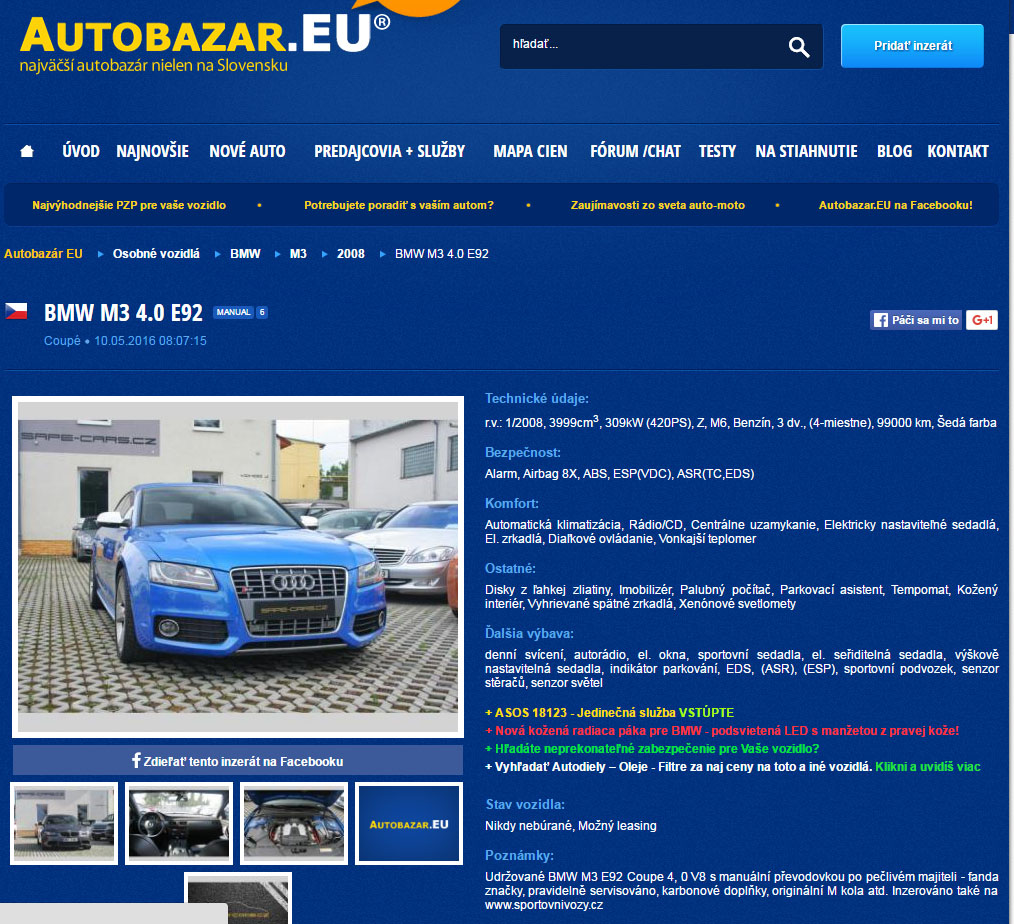
Task: Click 'Autobazar.EU na Facebooku!' link
Action: coord(896,205)
